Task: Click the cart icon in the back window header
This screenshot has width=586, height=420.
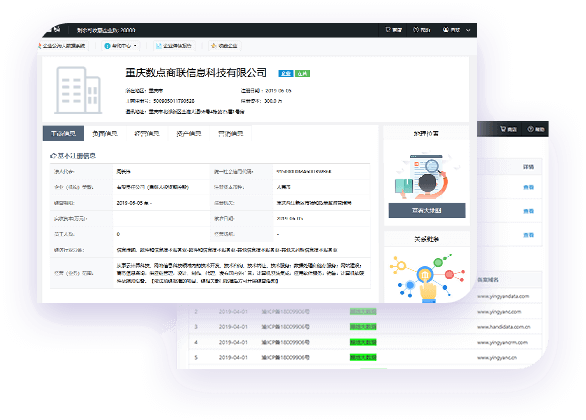Action: click(x=503, y=129)
